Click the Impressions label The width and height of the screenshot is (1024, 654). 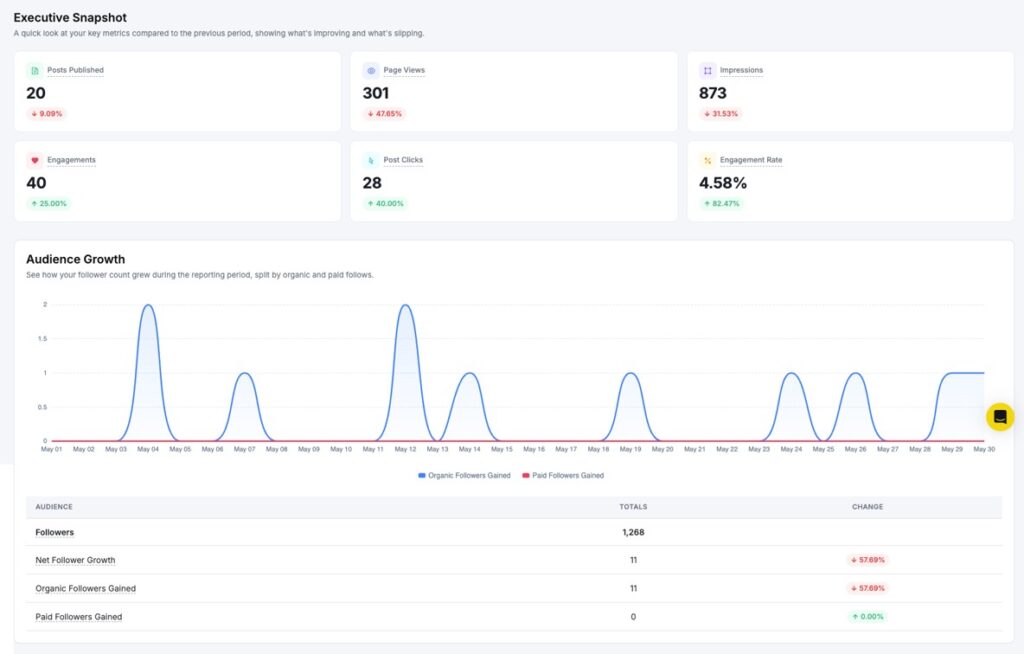(x=741, y=70)
